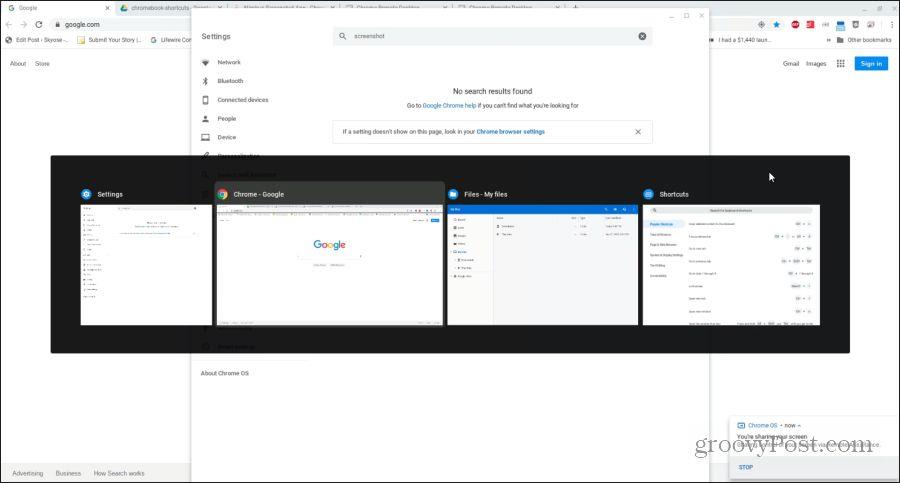This screenshot has width=900, height=483.
Task: Switch to Files - My files preview
Action: click(542, 258)
